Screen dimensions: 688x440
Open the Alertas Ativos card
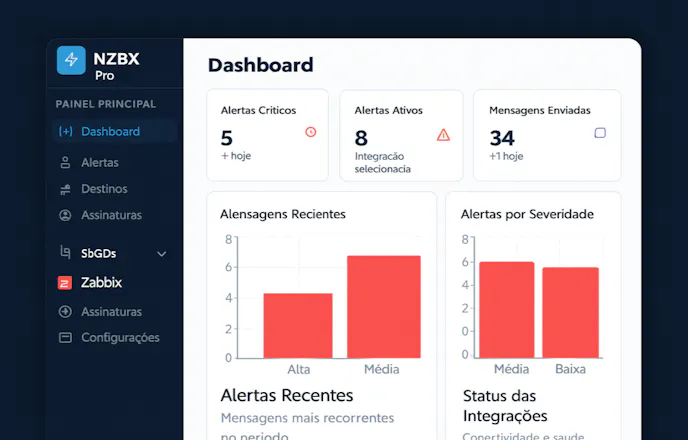(401, 135)
